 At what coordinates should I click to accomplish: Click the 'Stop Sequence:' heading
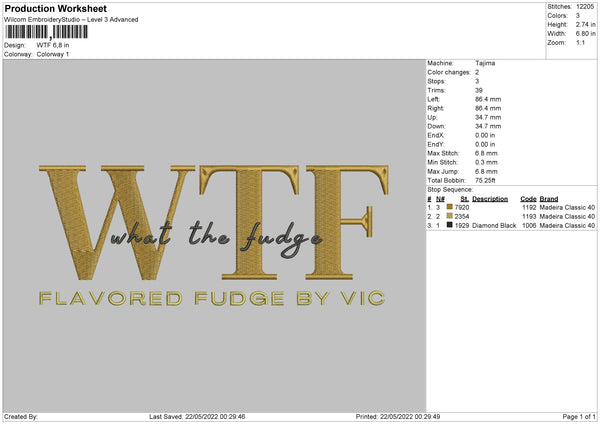point(450,190)
